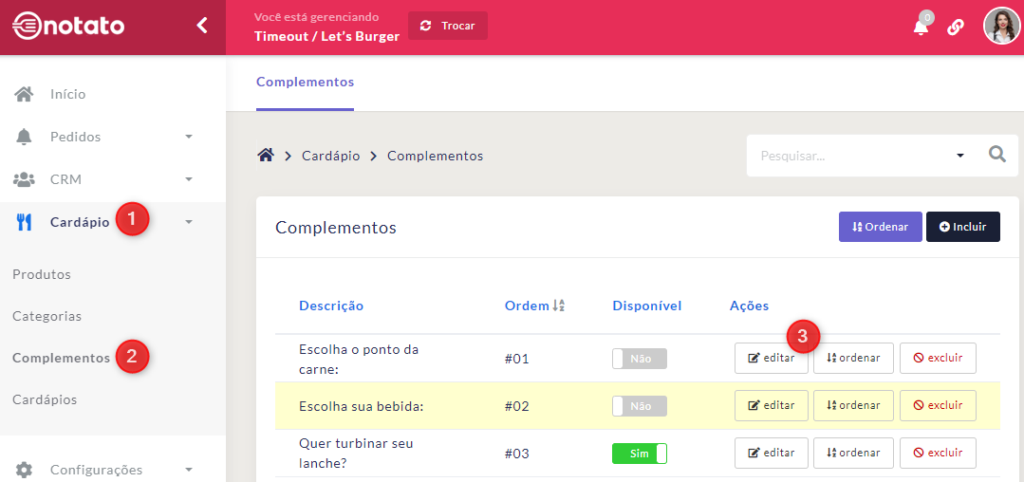Open Início from the sidebar
1024x482 pixels.
point(67,94)
